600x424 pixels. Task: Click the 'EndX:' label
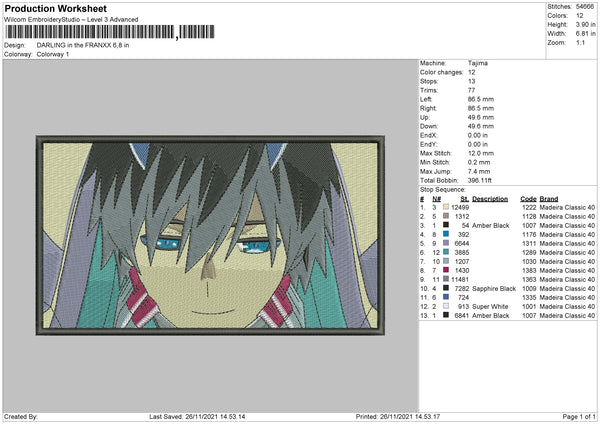pos(429,135)
